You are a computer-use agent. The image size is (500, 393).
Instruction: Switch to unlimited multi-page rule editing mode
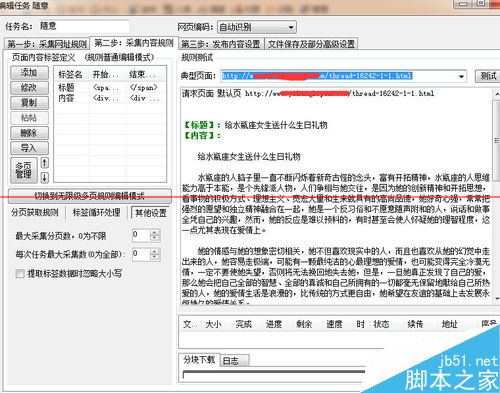click(90, 196)
